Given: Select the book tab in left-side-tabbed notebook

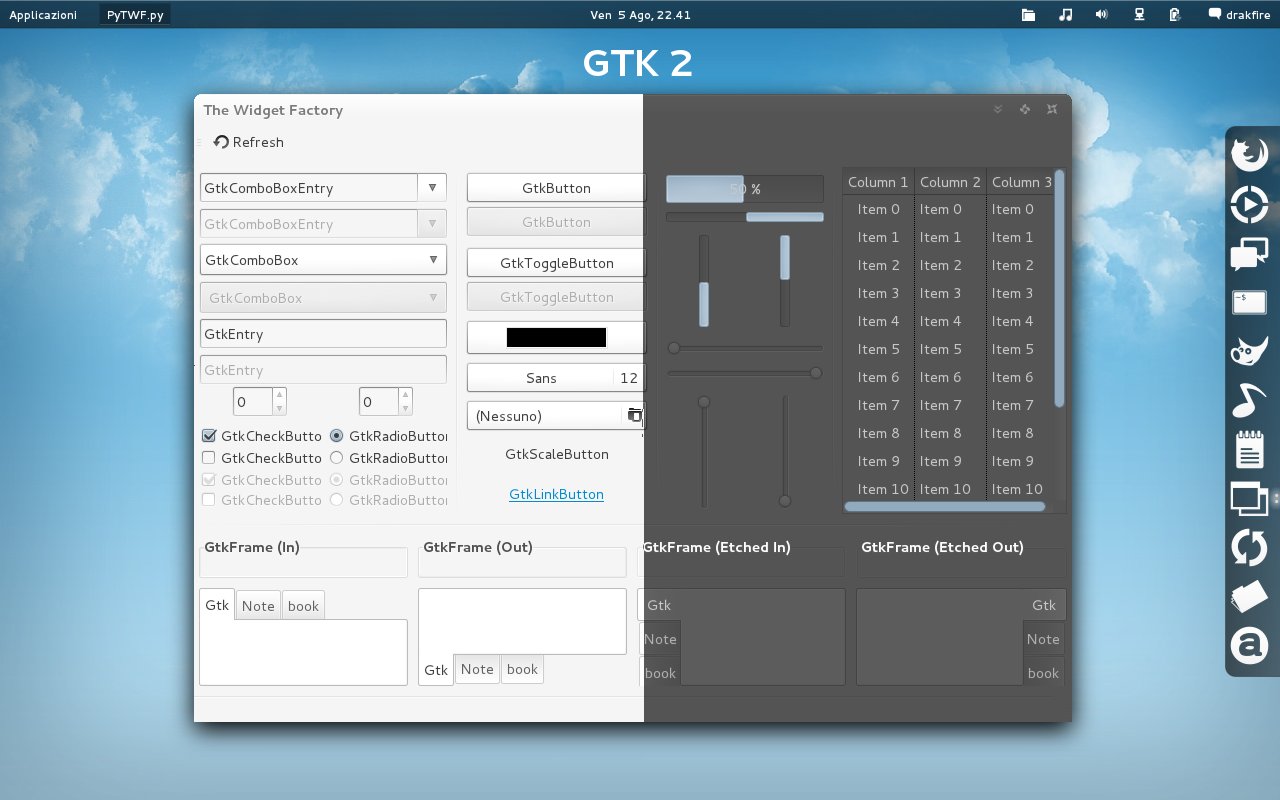Looking at the screenshot, I should point(660,673).
